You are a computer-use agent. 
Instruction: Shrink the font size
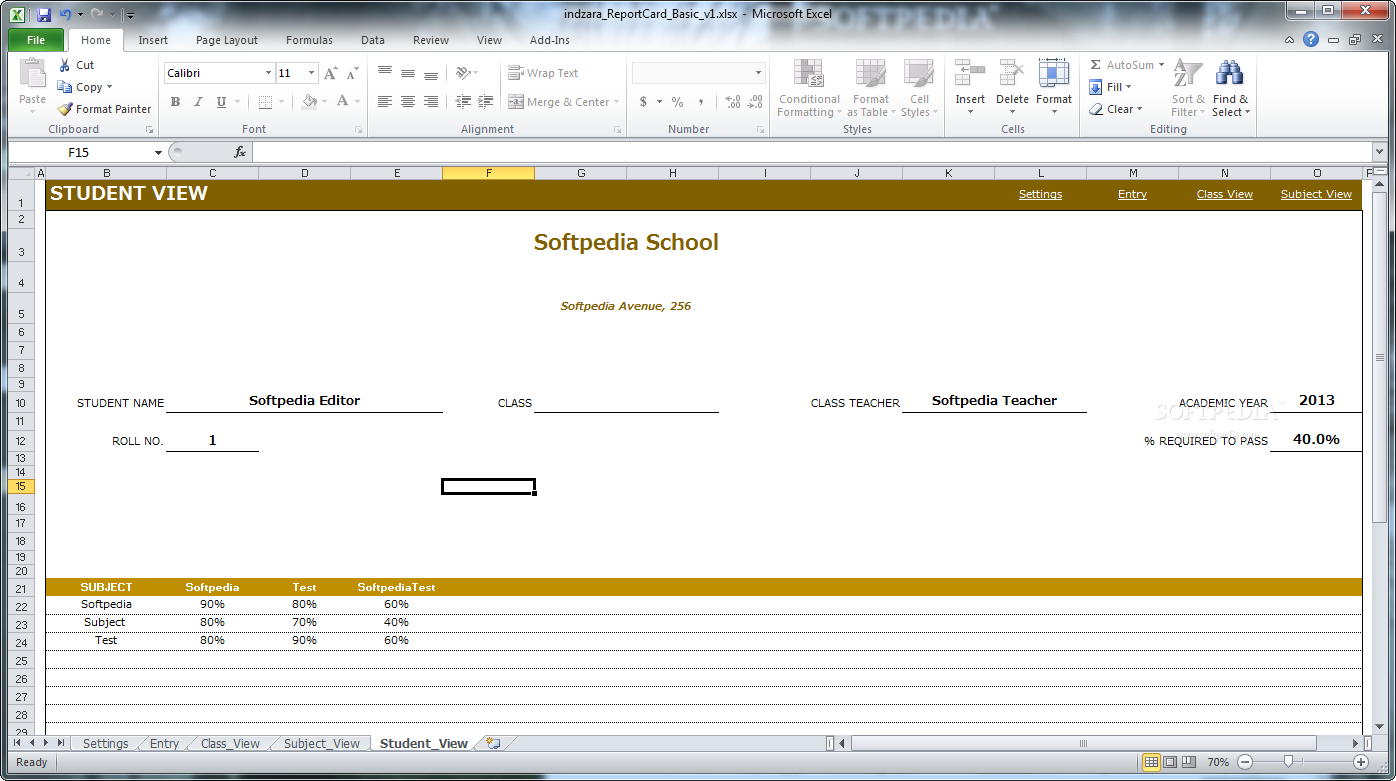[x=352, y=73]
